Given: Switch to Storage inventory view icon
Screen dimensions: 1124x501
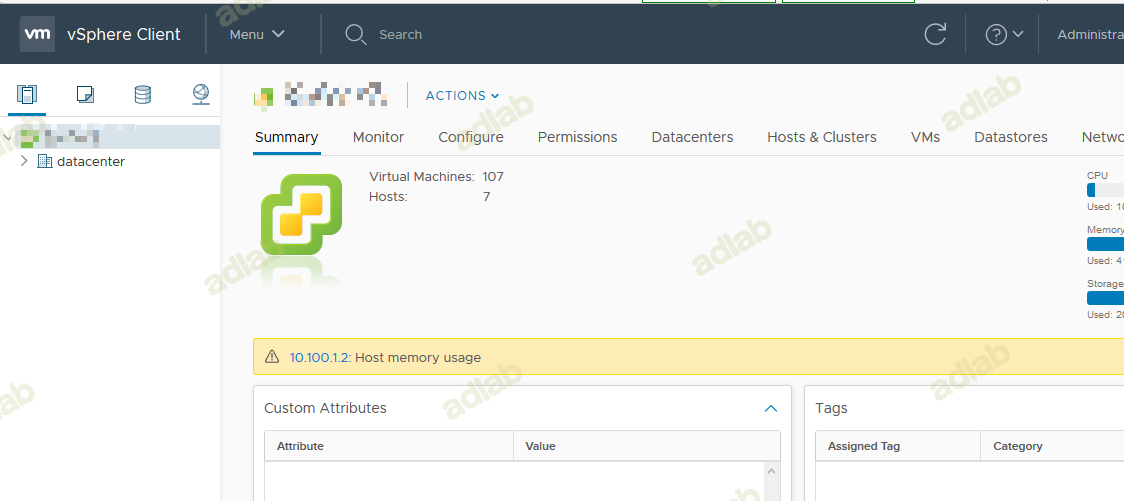Looking at the screenshot, I should click(143, 95).
